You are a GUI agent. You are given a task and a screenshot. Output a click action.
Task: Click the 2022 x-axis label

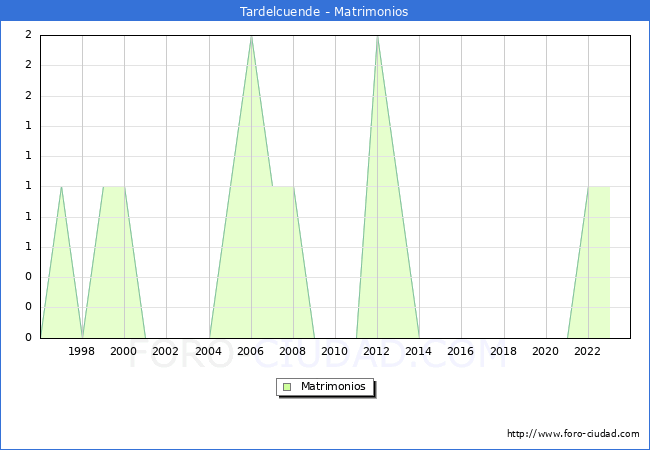pyautogui.click(x=587, y=351)
